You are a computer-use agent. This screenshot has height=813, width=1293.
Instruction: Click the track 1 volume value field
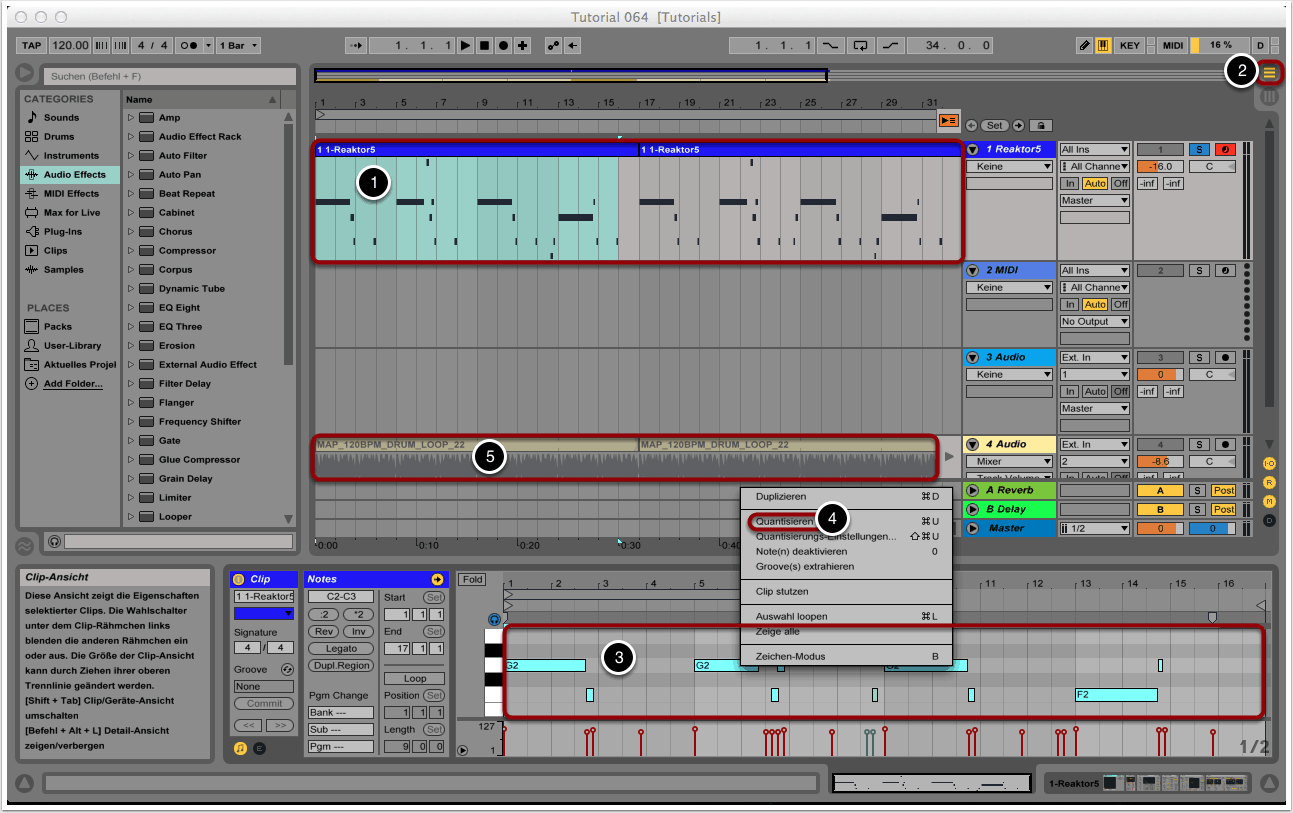(x=1160, y=167)
